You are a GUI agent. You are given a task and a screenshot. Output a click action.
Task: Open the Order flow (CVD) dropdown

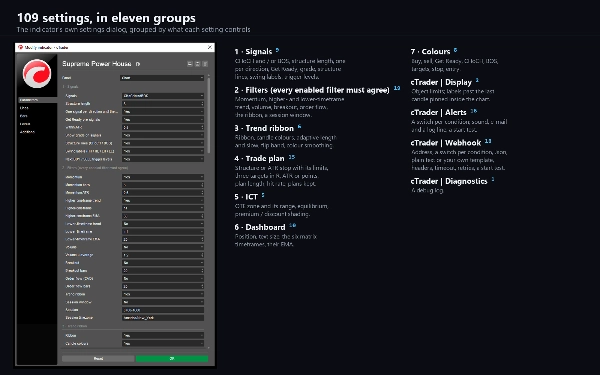163,279
